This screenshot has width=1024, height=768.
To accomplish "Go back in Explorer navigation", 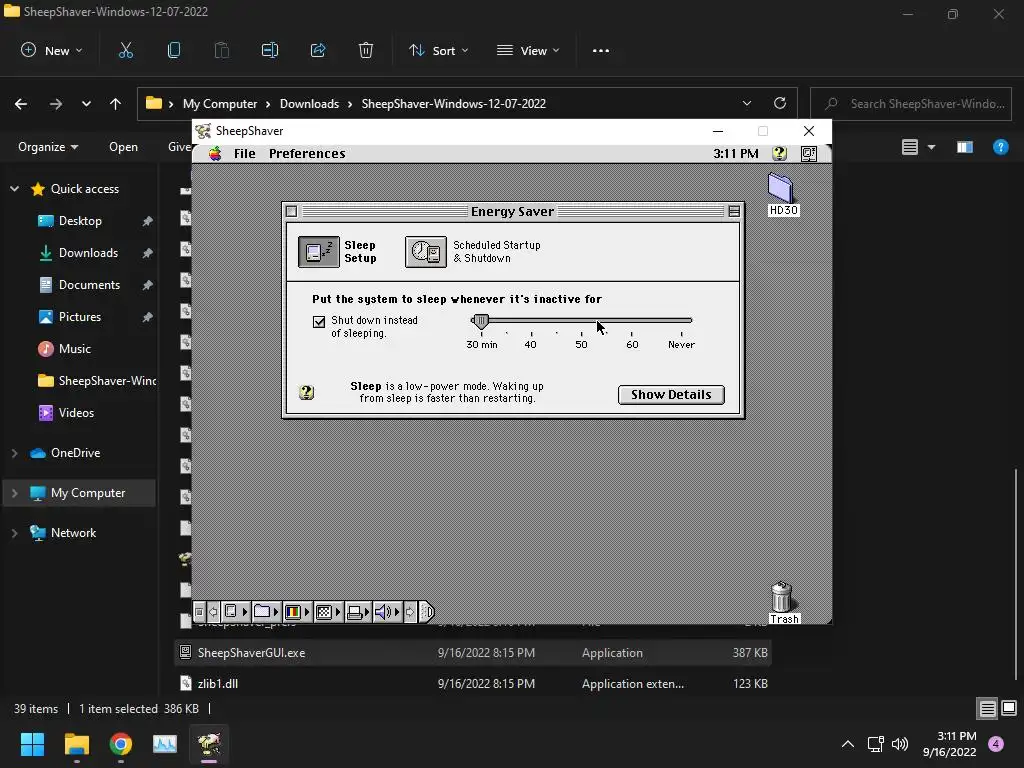I will 21,104.
